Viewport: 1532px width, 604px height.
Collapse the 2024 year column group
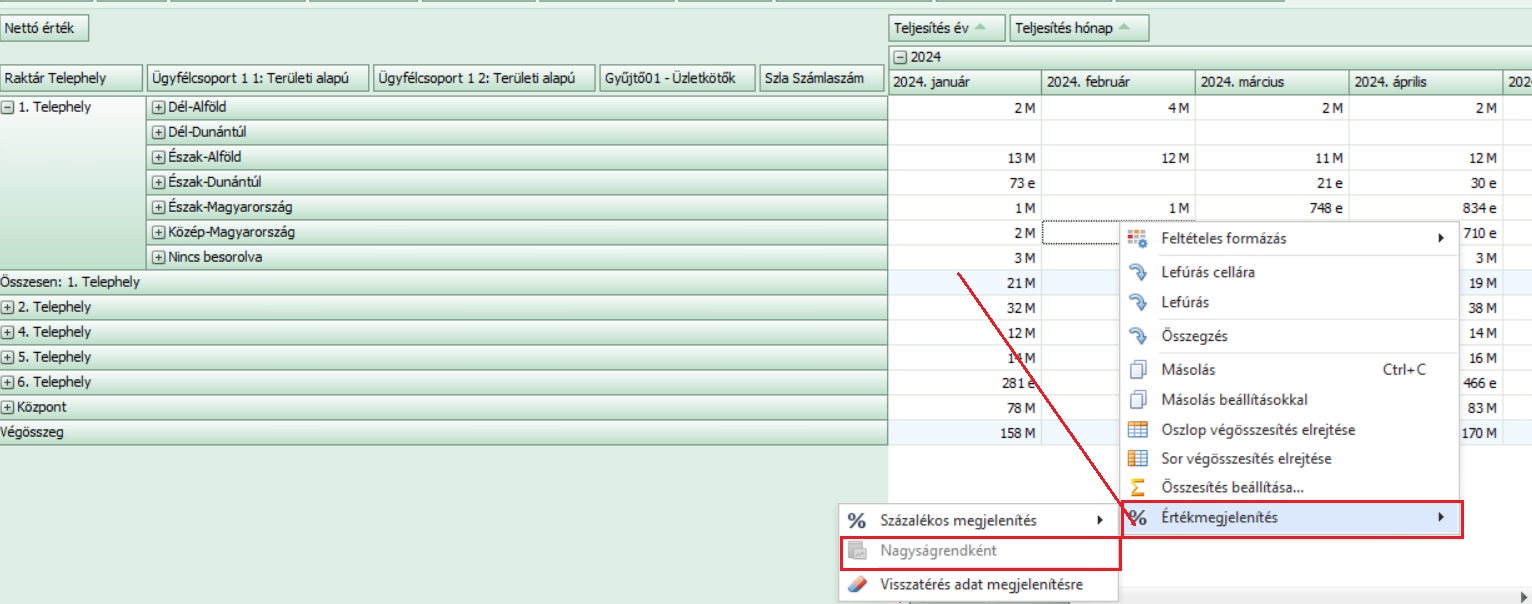pos(899,58)
